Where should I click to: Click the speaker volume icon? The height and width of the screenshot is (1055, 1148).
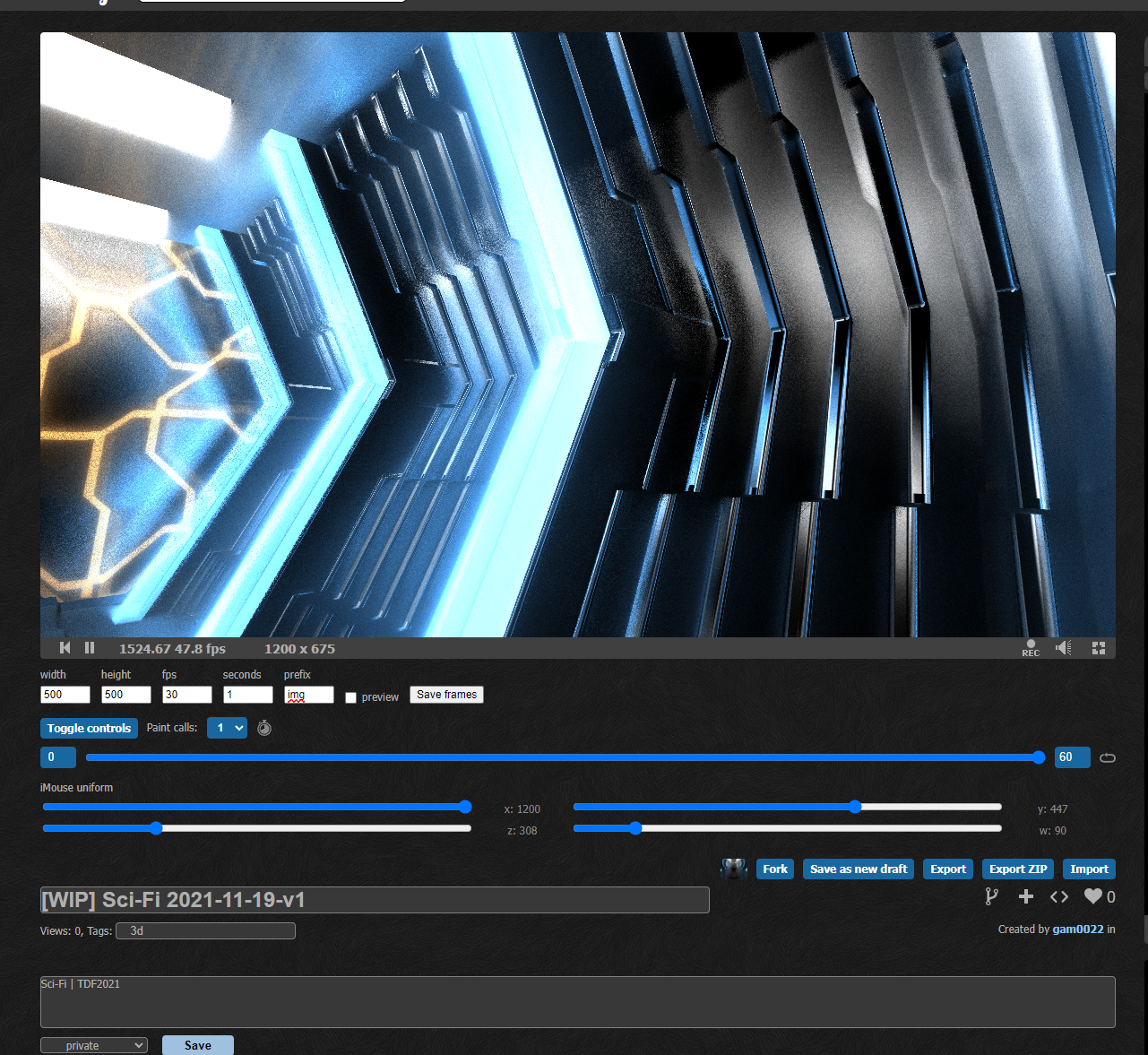(1064, 648)
